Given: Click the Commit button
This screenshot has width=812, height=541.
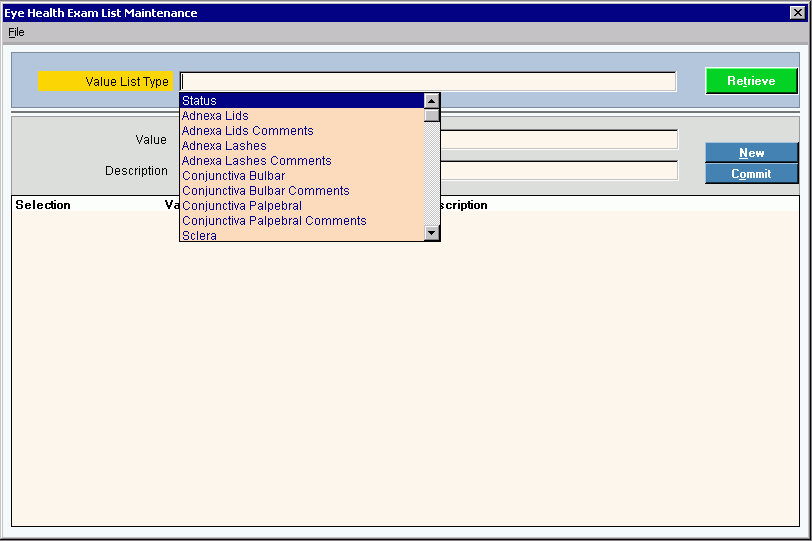Looking at the screenshot, I should point(751,174).
